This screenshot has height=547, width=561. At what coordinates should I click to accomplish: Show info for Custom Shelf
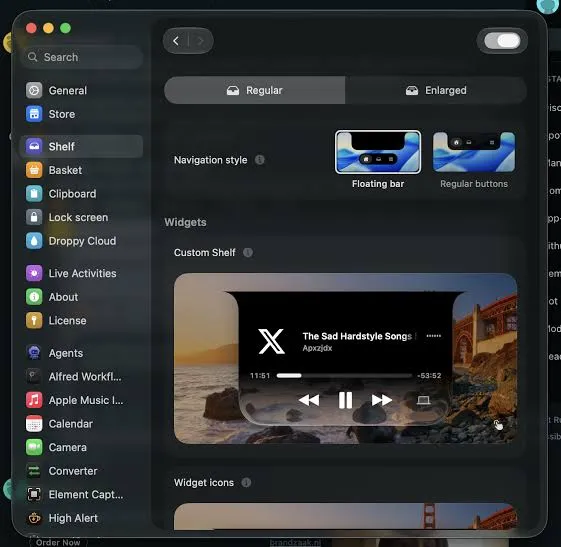pos(248,253)
